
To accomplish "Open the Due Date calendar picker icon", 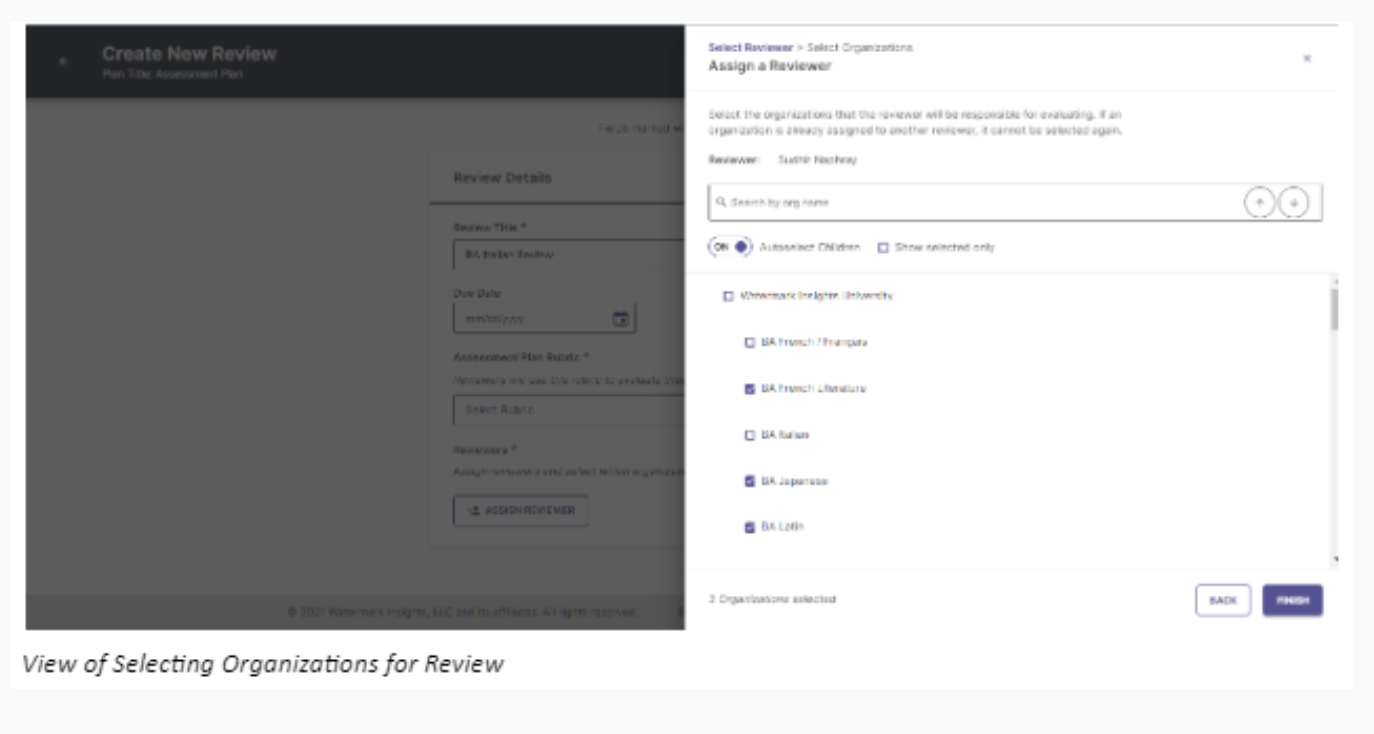I will 620,319.
